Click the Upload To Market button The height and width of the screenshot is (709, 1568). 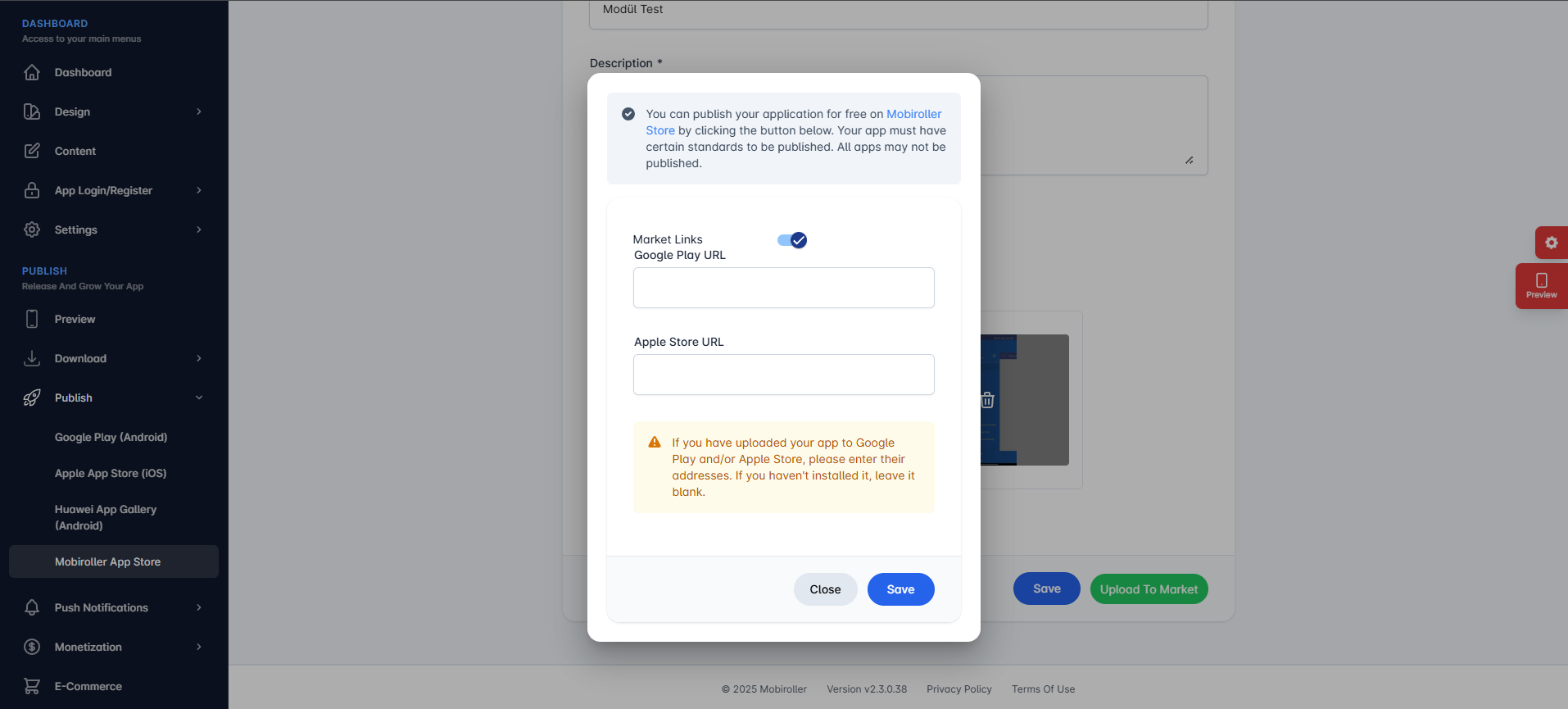(1149, 589)
